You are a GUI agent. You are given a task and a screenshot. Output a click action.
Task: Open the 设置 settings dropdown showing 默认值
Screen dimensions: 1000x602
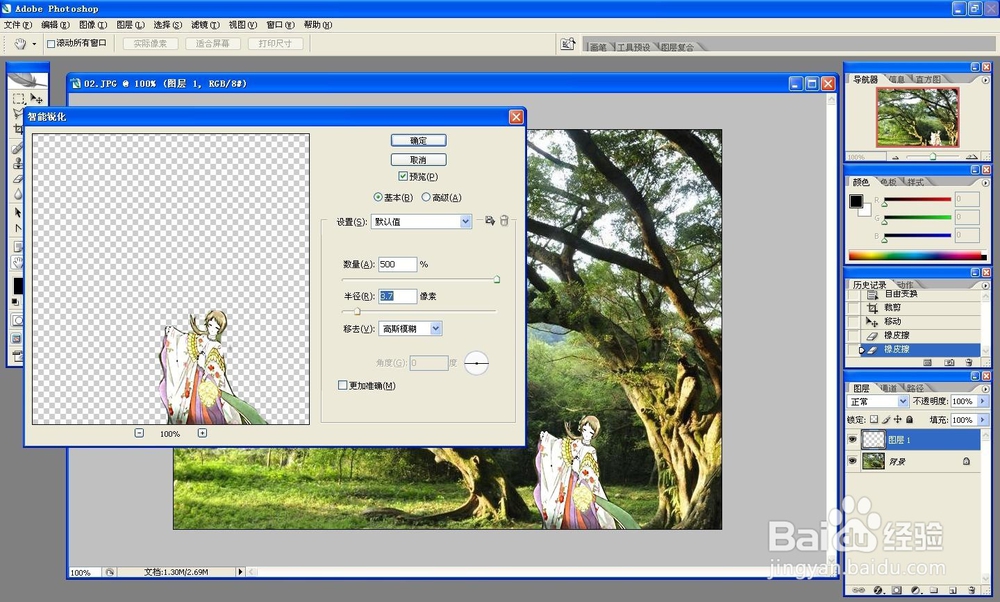(x=420, y=221)
